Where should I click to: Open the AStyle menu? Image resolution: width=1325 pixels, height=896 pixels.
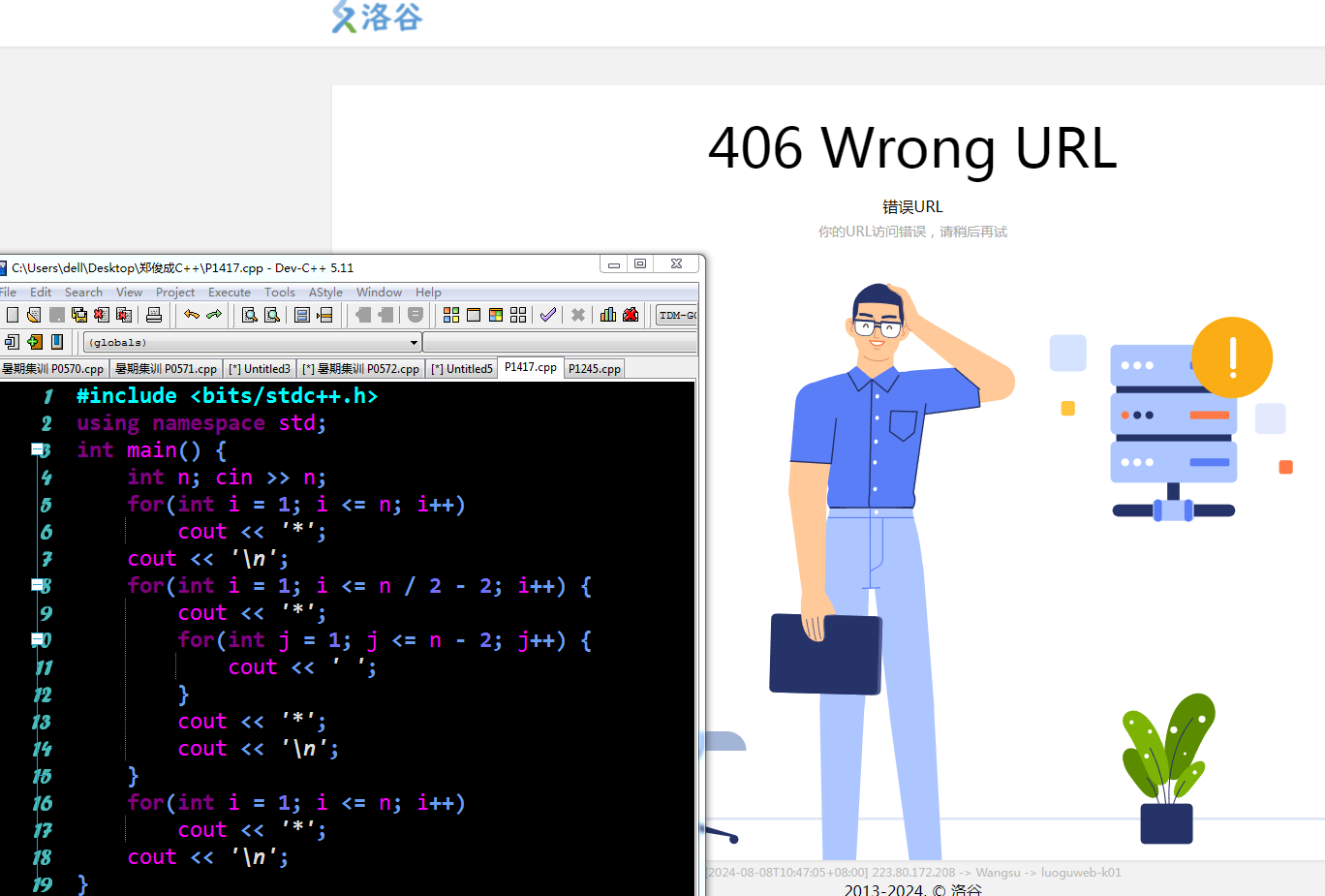pos(325,292)
